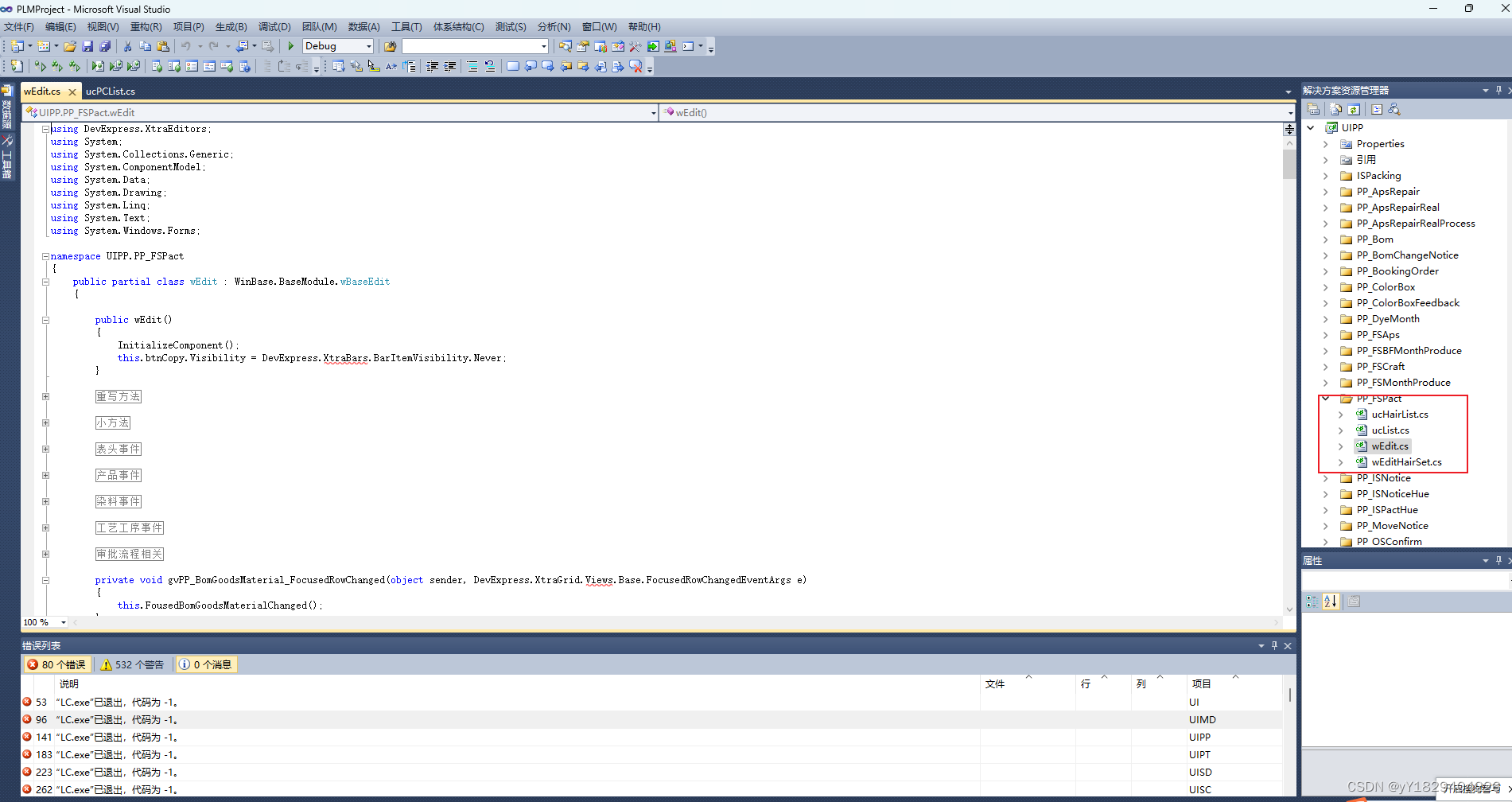Click the Save All toolbar icon
This screenshot has height=802, width=1512.
coord(103,45)
